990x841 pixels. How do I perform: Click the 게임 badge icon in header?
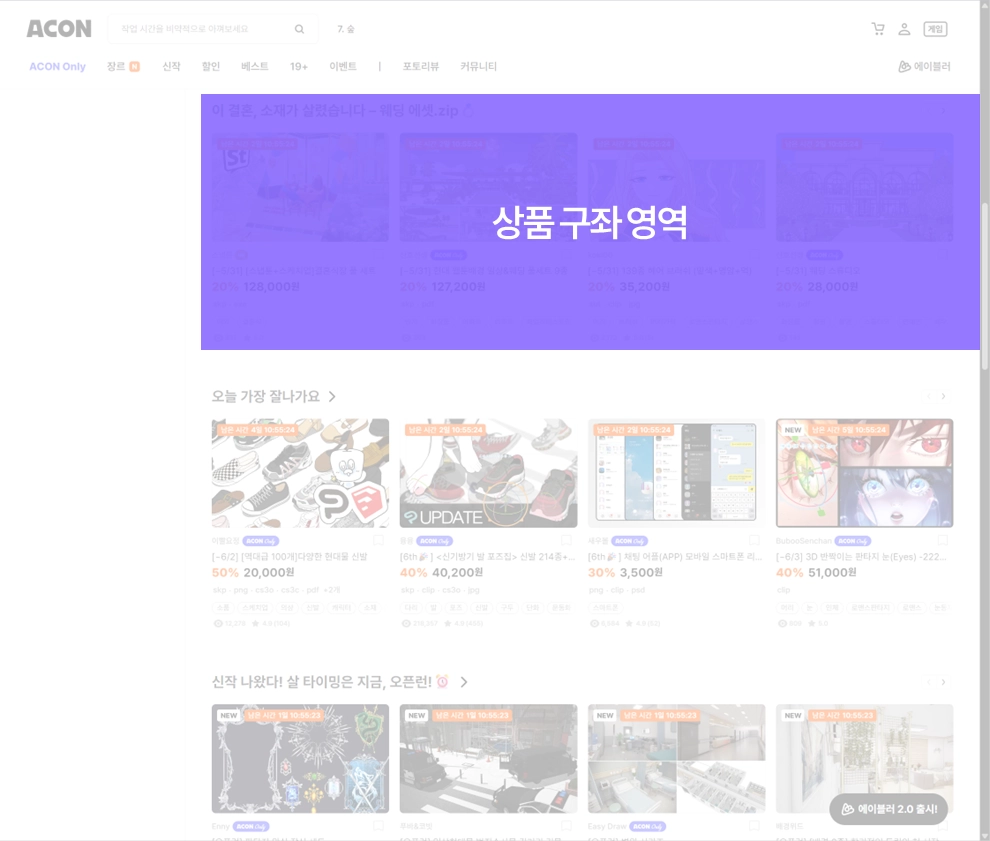pos(935,29)
